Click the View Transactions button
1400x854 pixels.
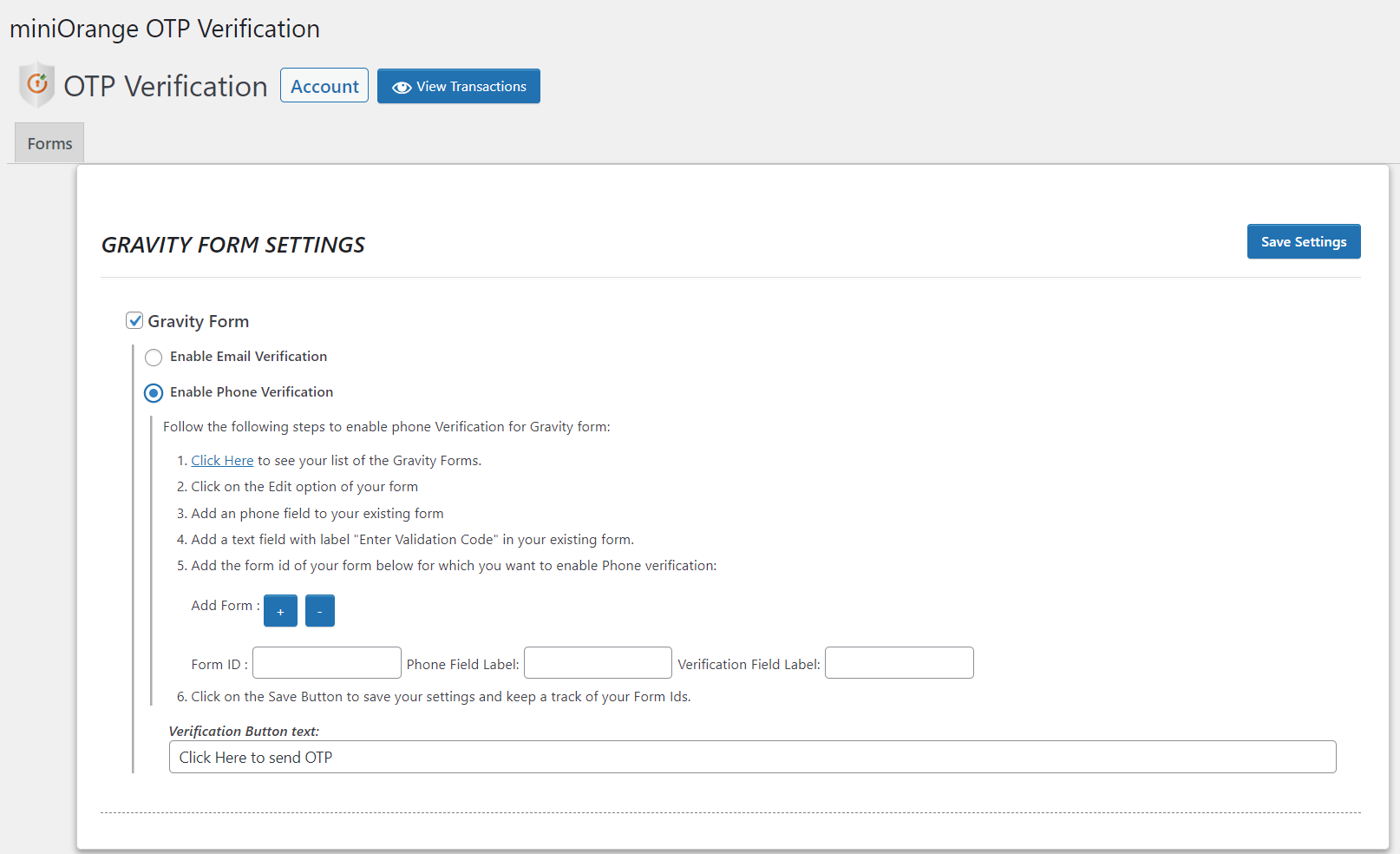pyautogui.click(x=459, y=86)
